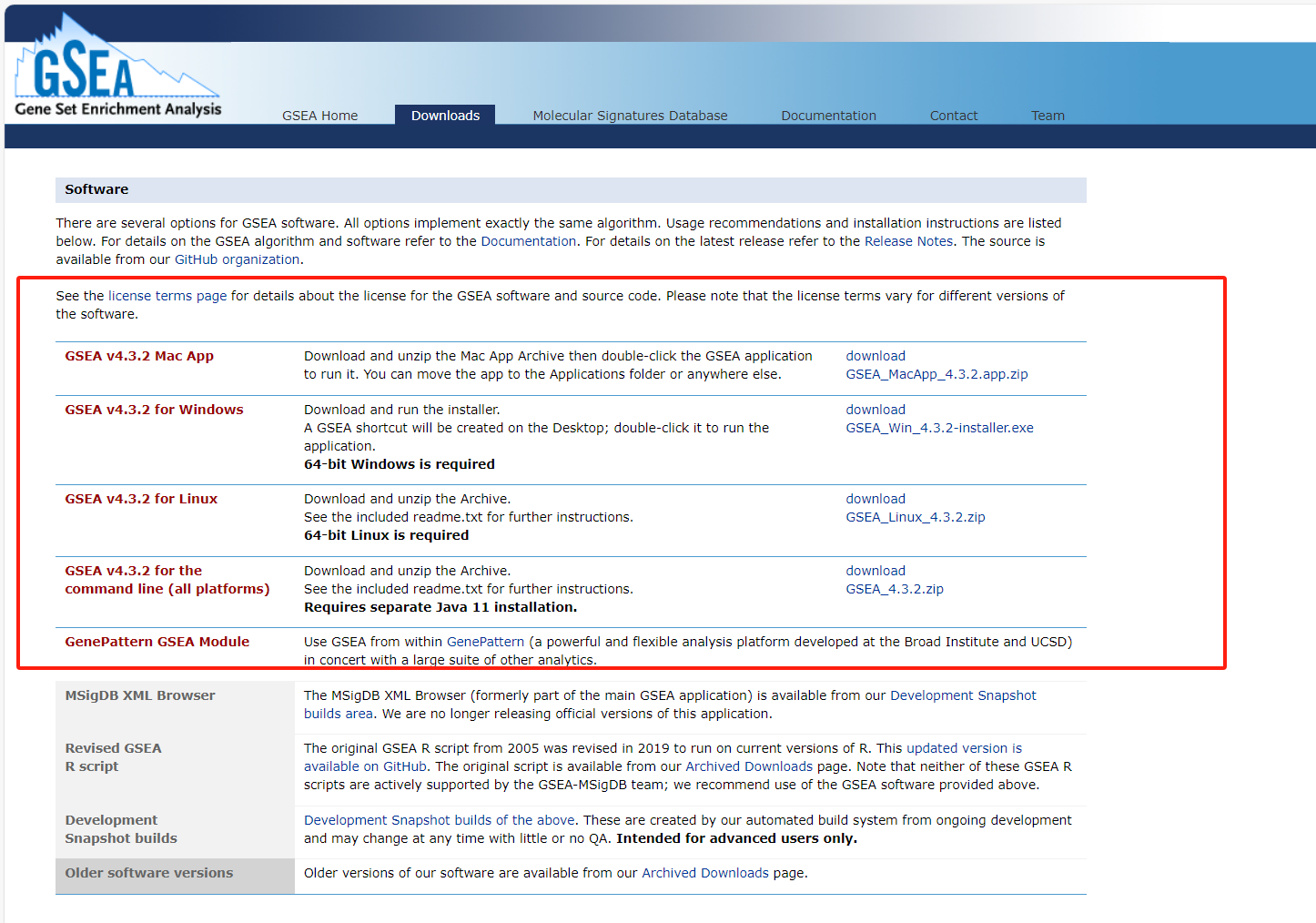Click the Revised GSEA R script label
Screen dimensions: 1316x923
pos(113,757)
